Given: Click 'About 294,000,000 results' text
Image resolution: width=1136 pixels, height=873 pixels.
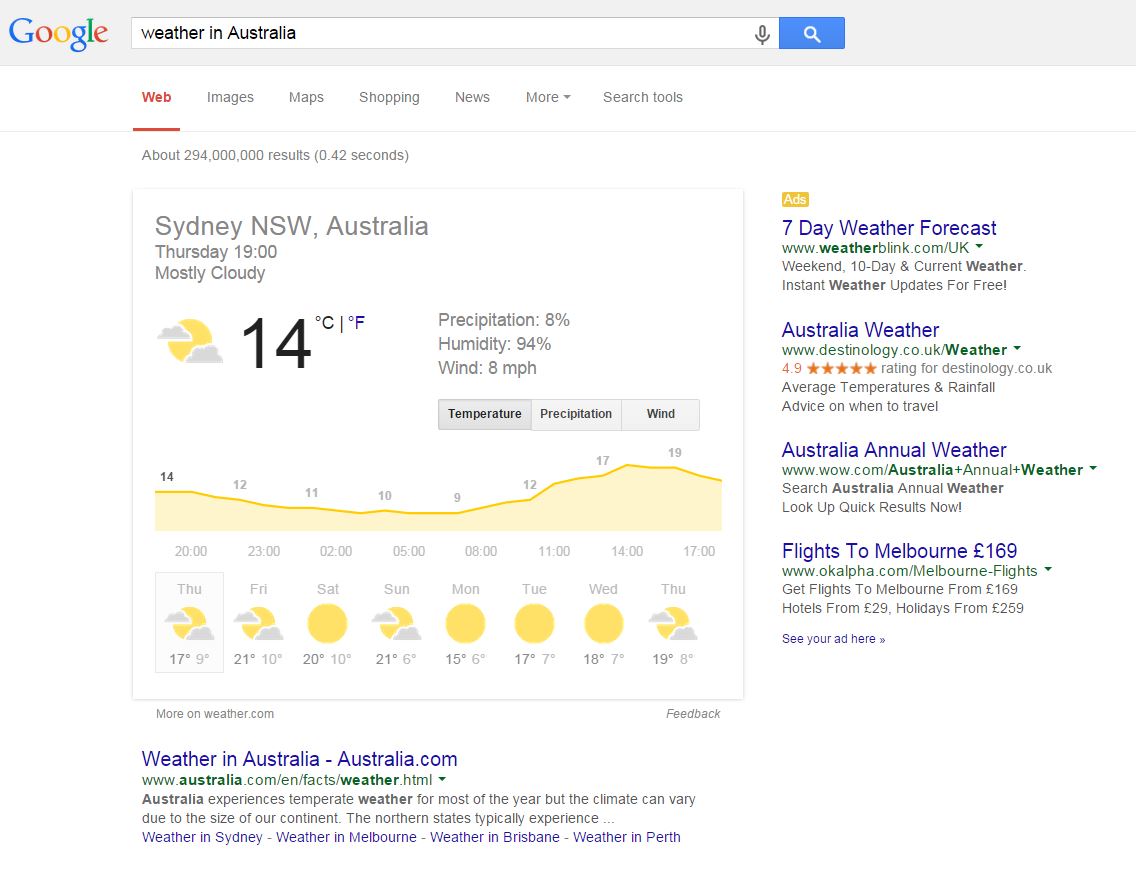Looking at the screenshot, I should (x=226, y=156).
